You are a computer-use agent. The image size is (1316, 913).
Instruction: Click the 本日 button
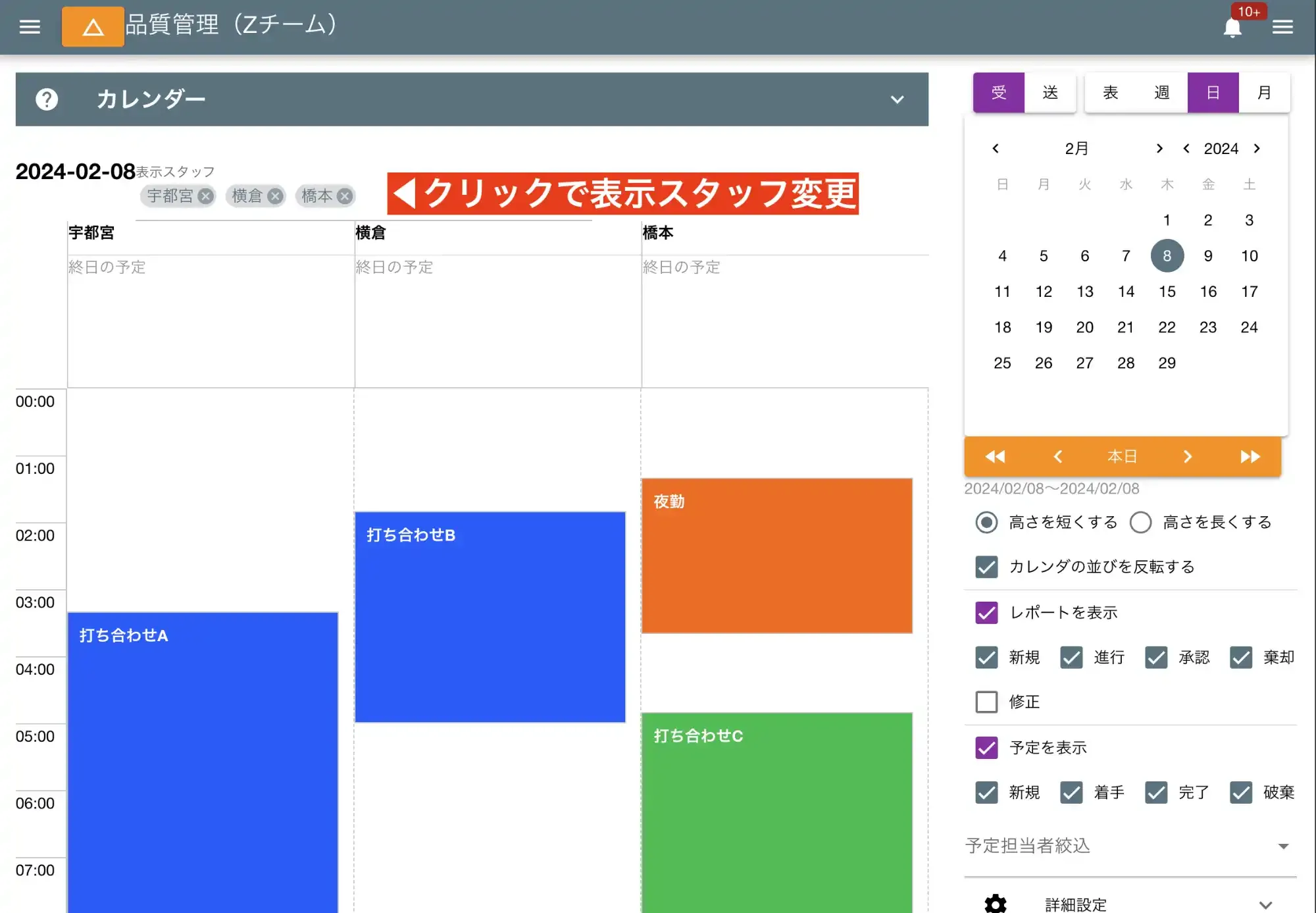1122,456
